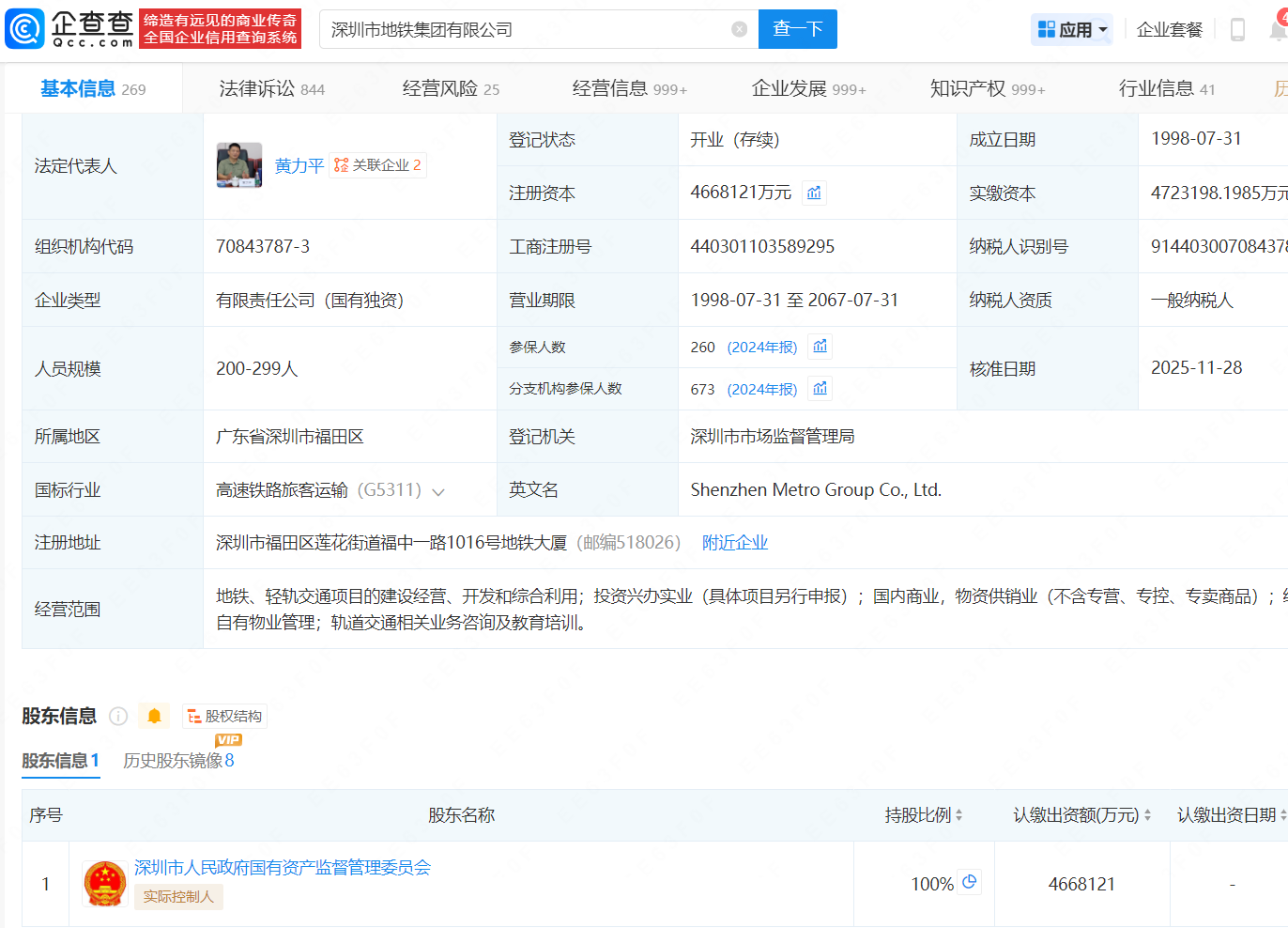Open the mobile phone app icon

click(1237, 30)
